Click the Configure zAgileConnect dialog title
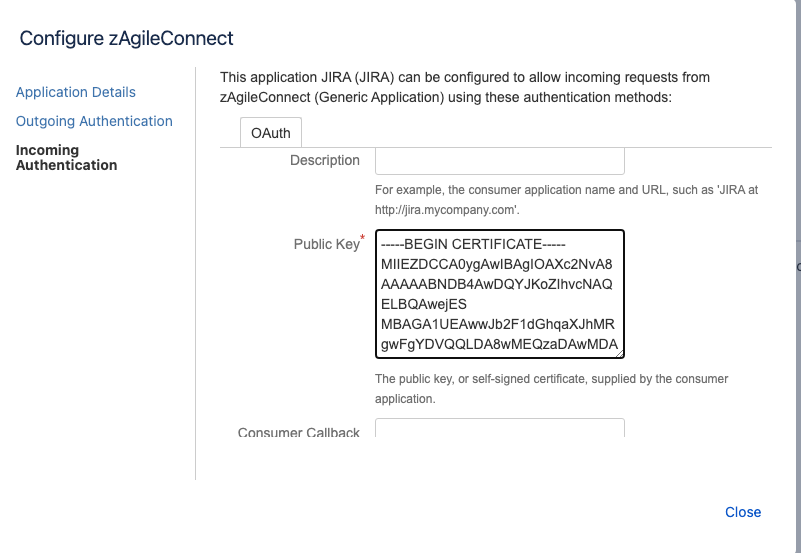The image size is (801, 553). [127, 39]
